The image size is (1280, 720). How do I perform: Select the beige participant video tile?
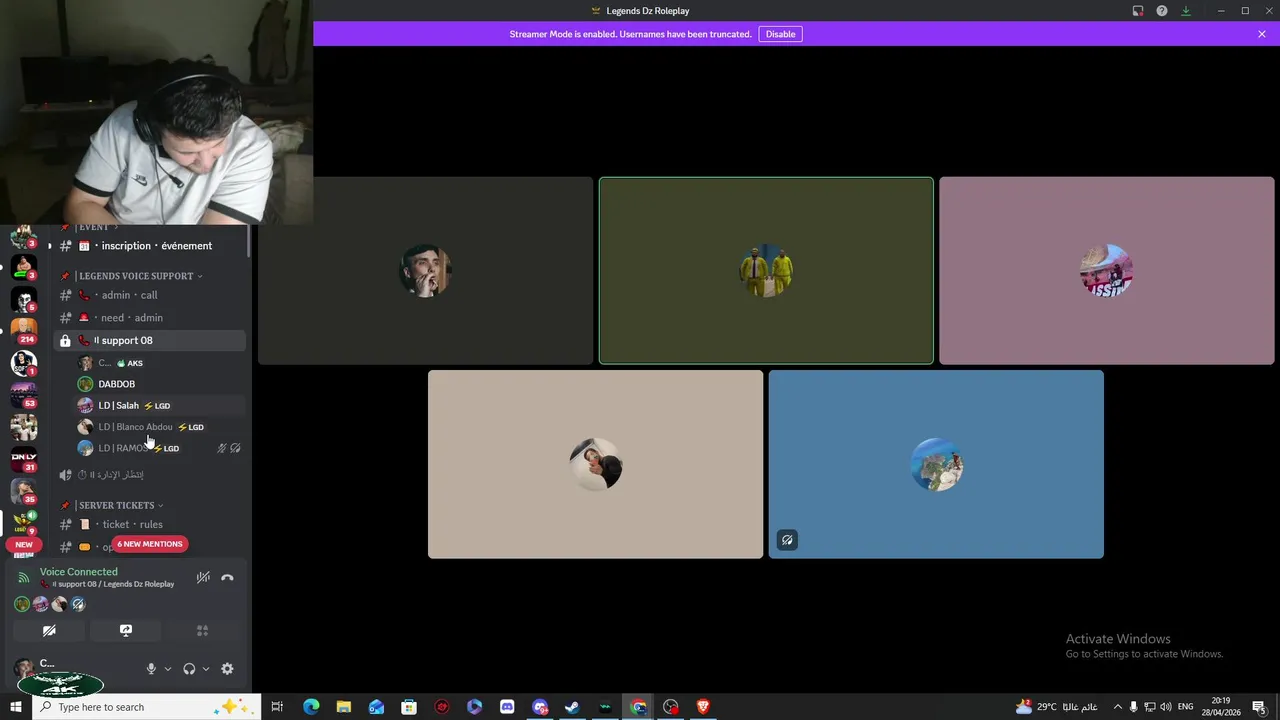pos(596,464)
